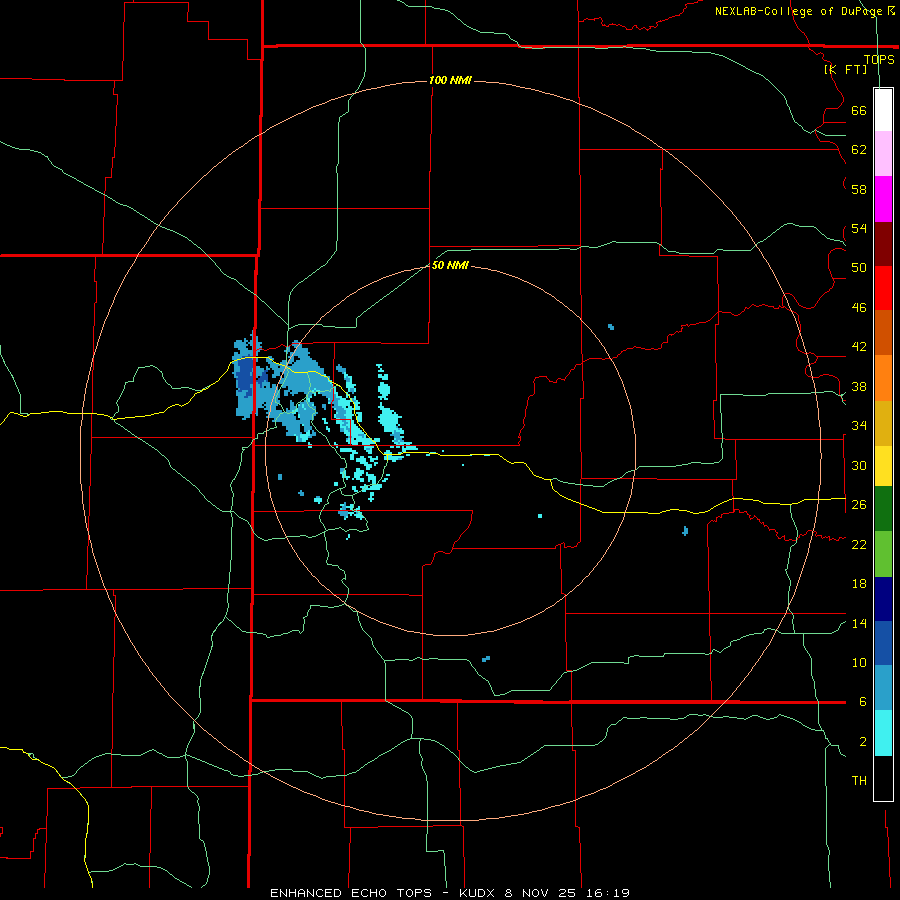Click the "100 NMI" range ring label
This screenshot has height=900, width=900.
450,80
